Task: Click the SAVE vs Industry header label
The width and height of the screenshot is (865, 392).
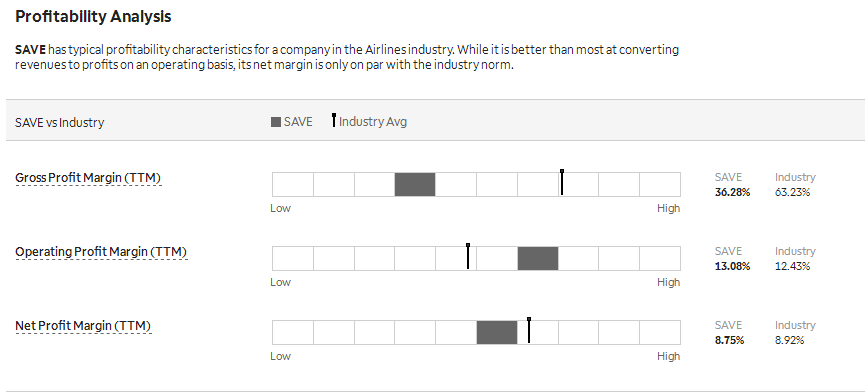Action: pyautogui.click(x=60, y=122)
